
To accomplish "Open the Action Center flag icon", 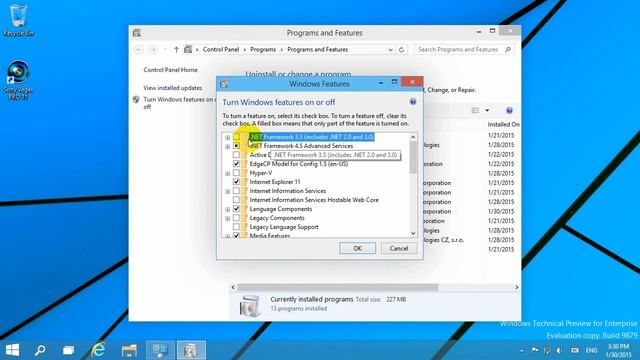I will point(535,350).
